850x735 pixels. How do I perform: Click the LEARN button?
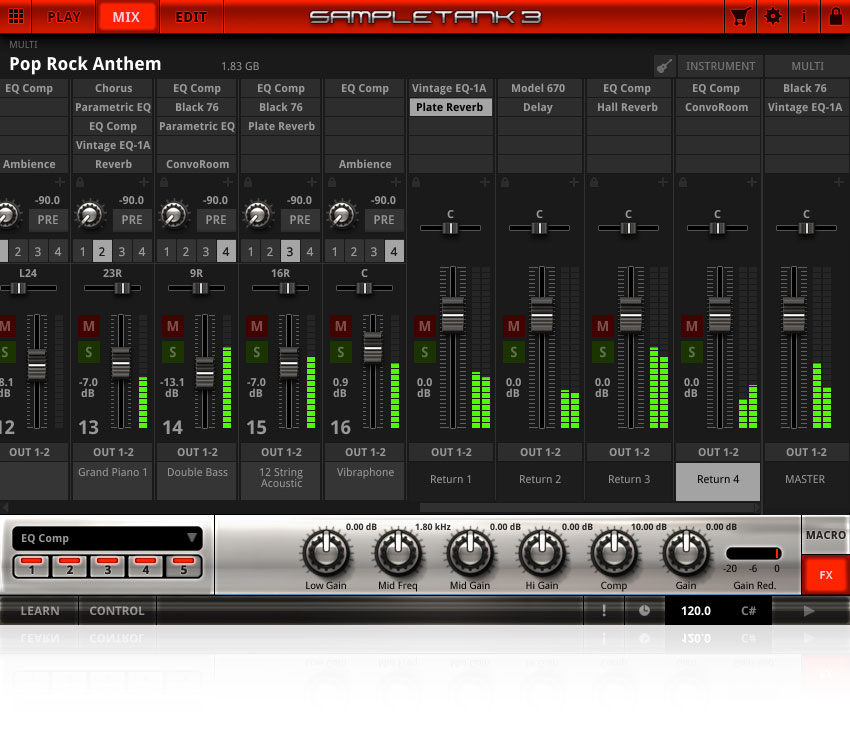click(x=40, y=610)
